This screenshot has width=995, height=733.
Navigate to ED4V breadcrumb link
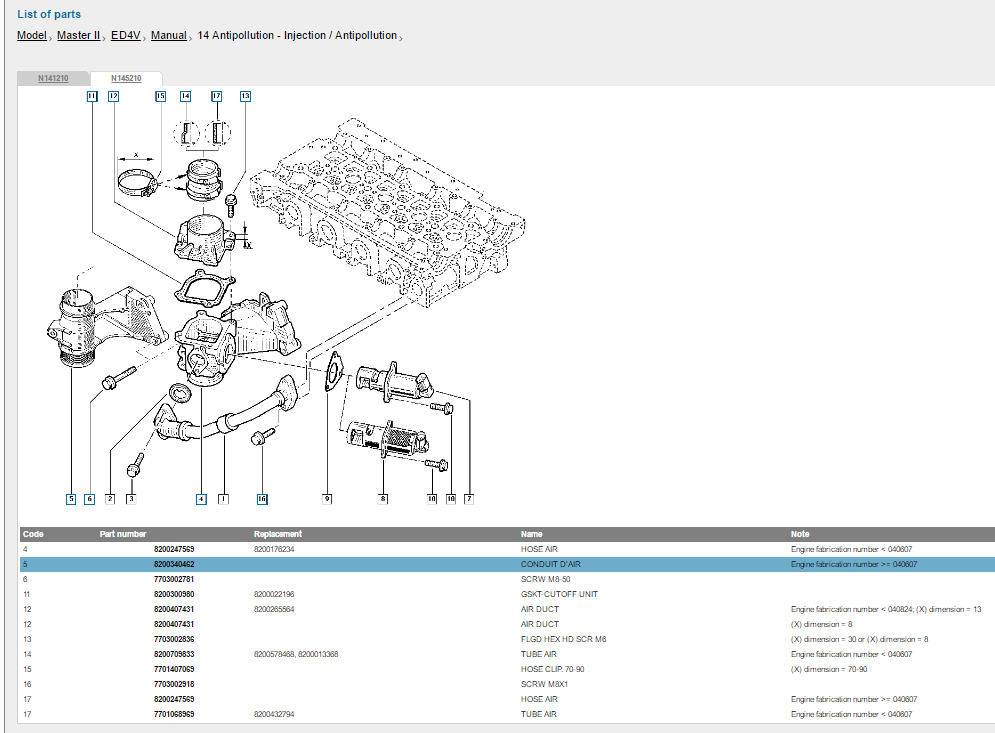click(125, 36)
